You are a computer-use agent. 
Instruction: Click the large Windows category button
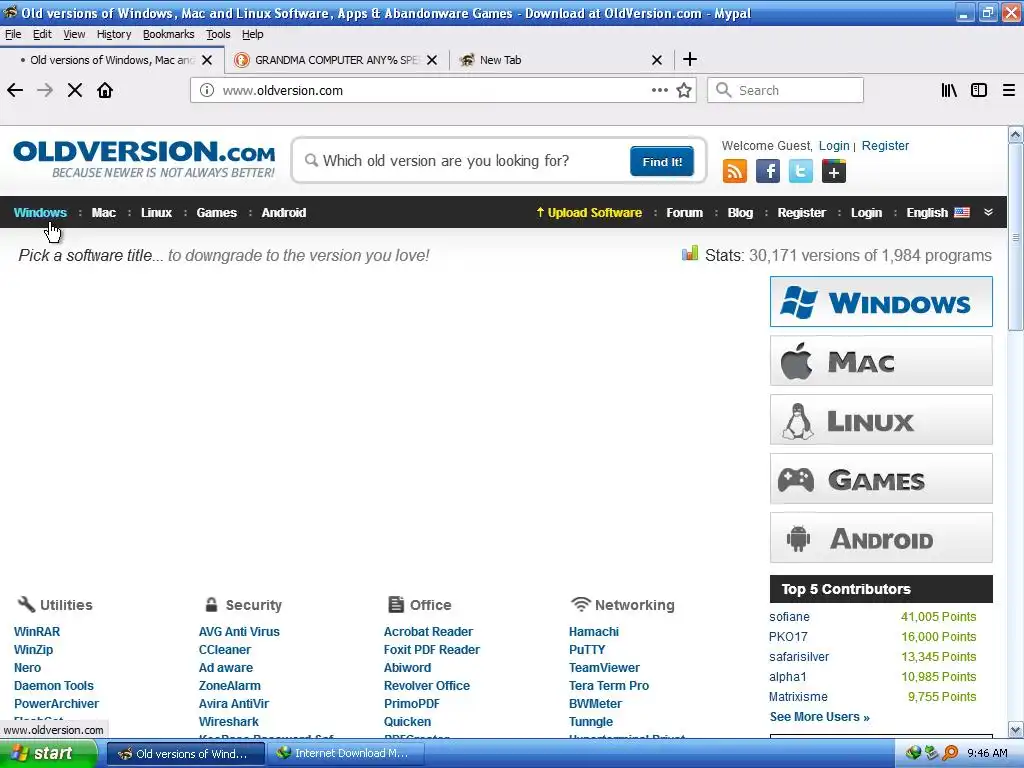[x=881, y=302]
